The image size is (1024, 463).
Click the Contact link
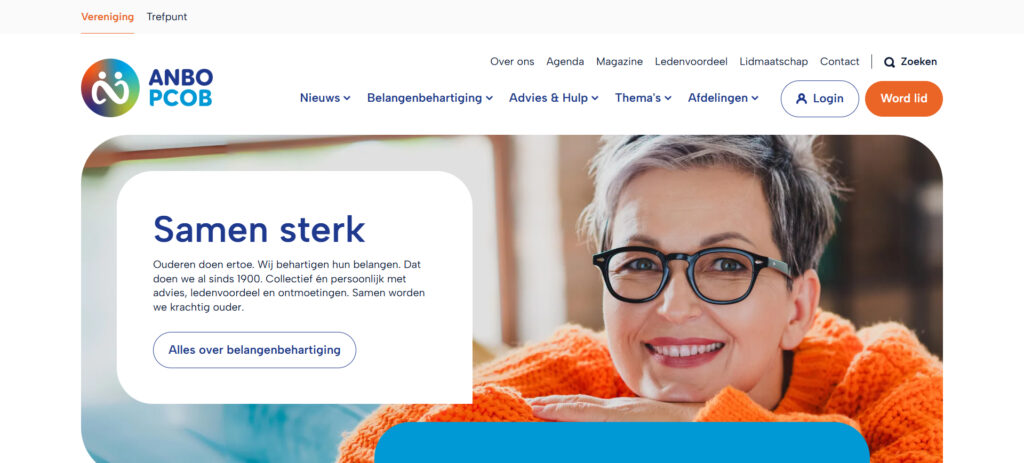(840, 61)
